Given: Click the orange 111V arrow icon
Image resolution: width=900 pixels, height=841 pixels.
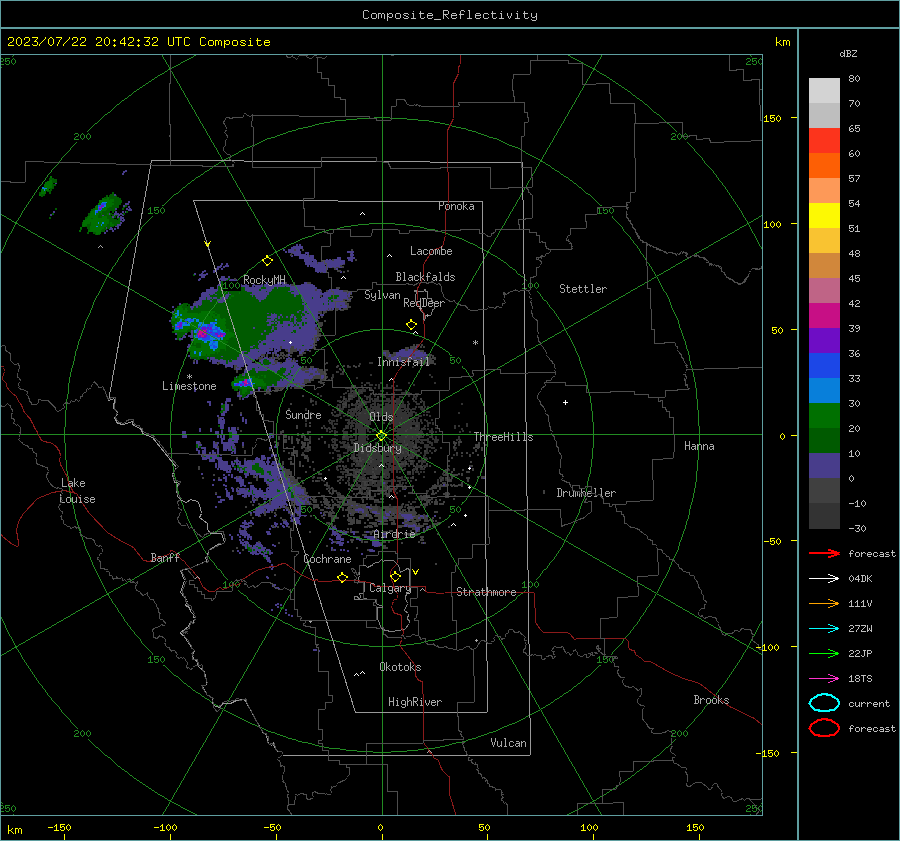Looking at the screenshot, I should tap(824, 603).
